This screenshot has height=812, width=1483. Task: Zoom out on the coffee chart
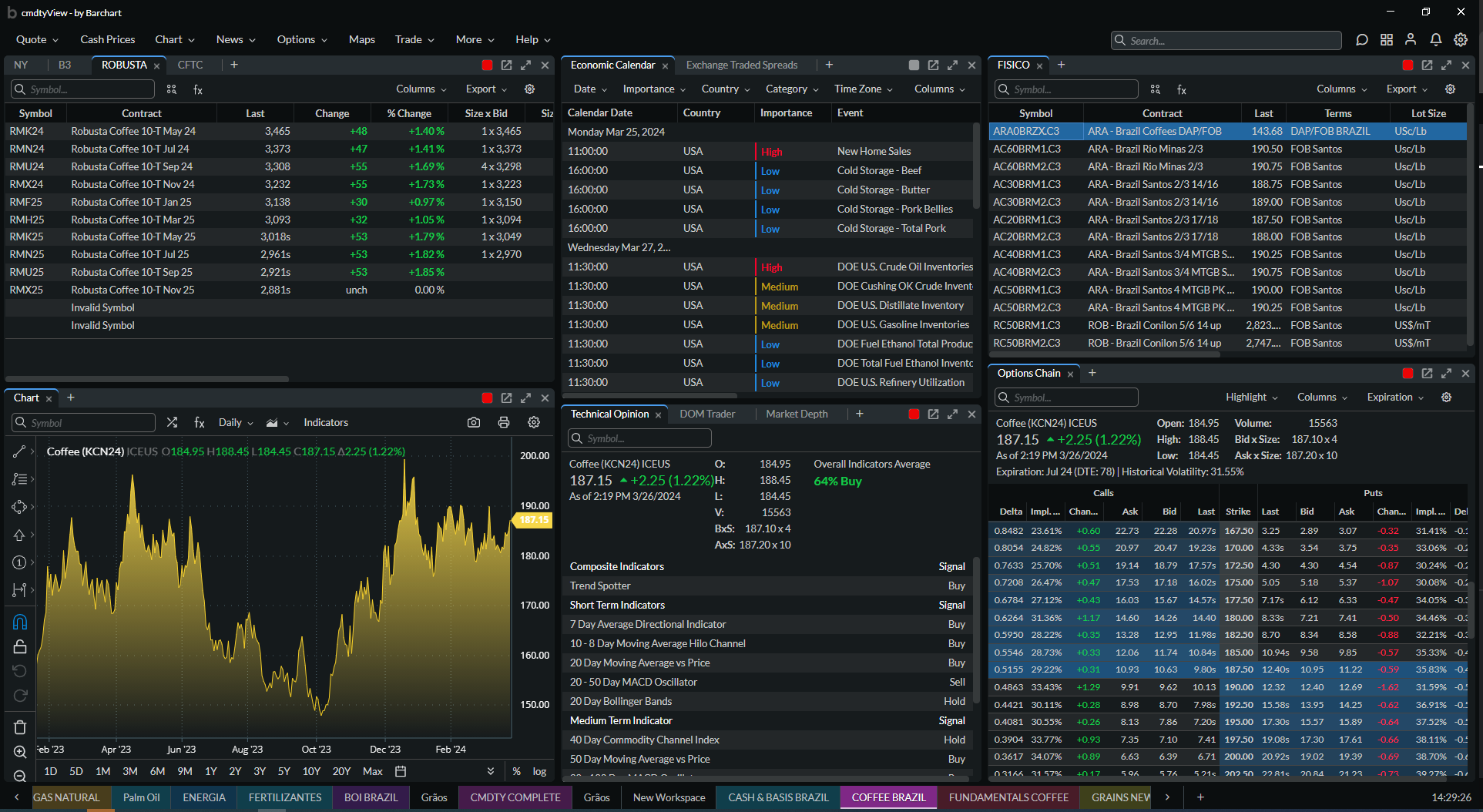pos(20,776)
